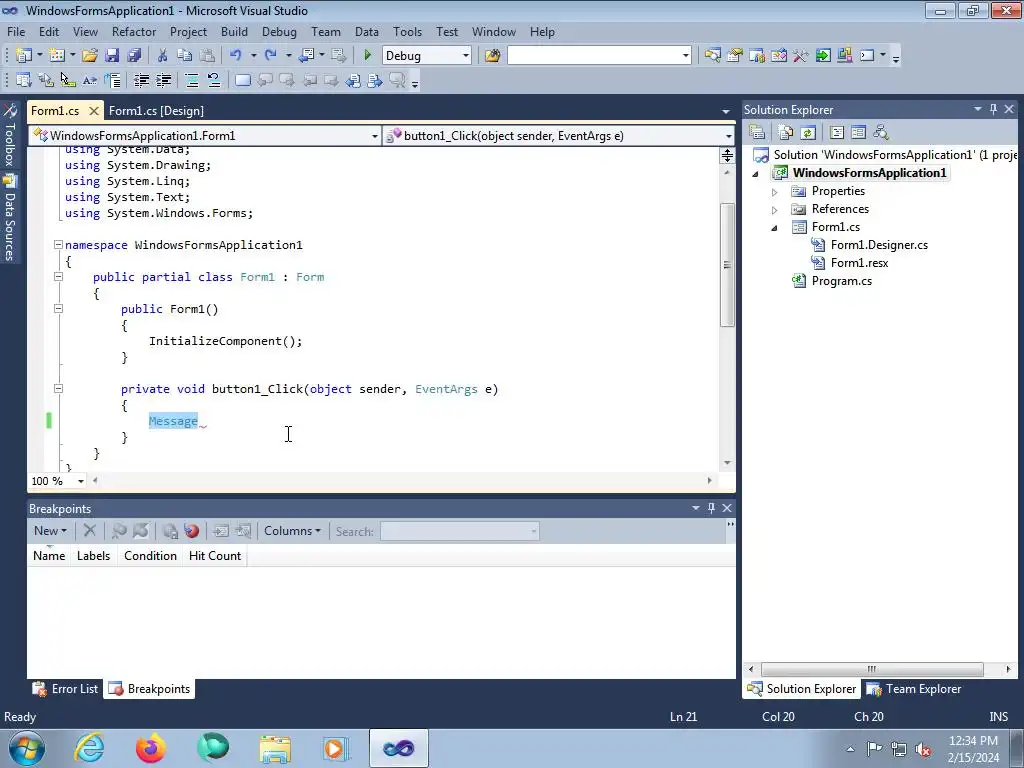Switch to the Form1.cs [Design] tab
Viewport: 1024px width, 768px height.
click(x=156, y=110)
